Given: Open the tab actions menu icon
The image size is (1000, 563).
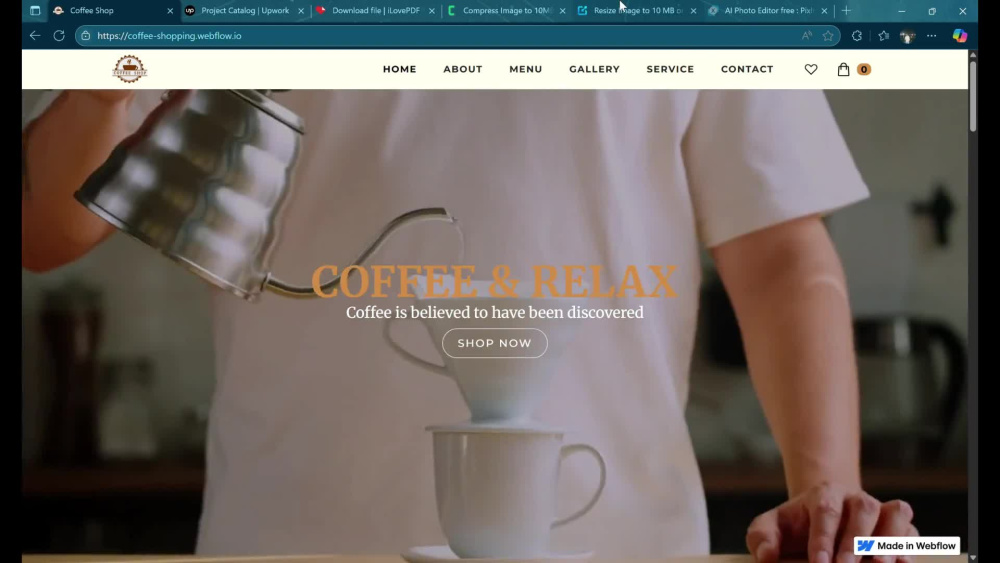Looking at the screenshot, I should click(35, 10).
